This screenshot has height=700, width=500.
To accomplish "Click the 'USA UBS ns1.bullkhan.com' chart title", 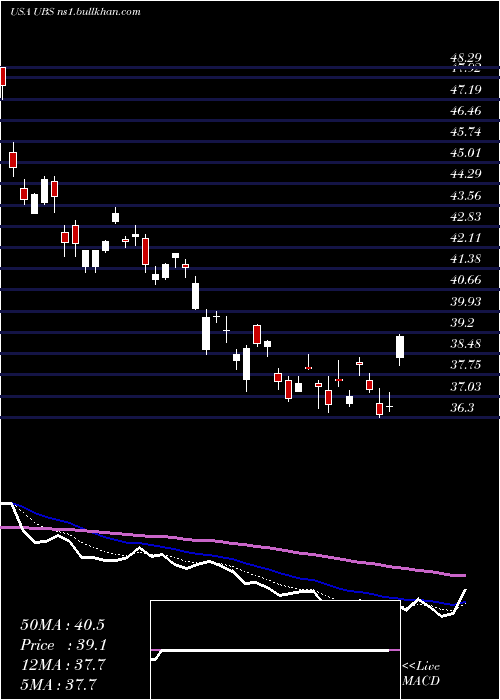I will click(x=75, y=11).
